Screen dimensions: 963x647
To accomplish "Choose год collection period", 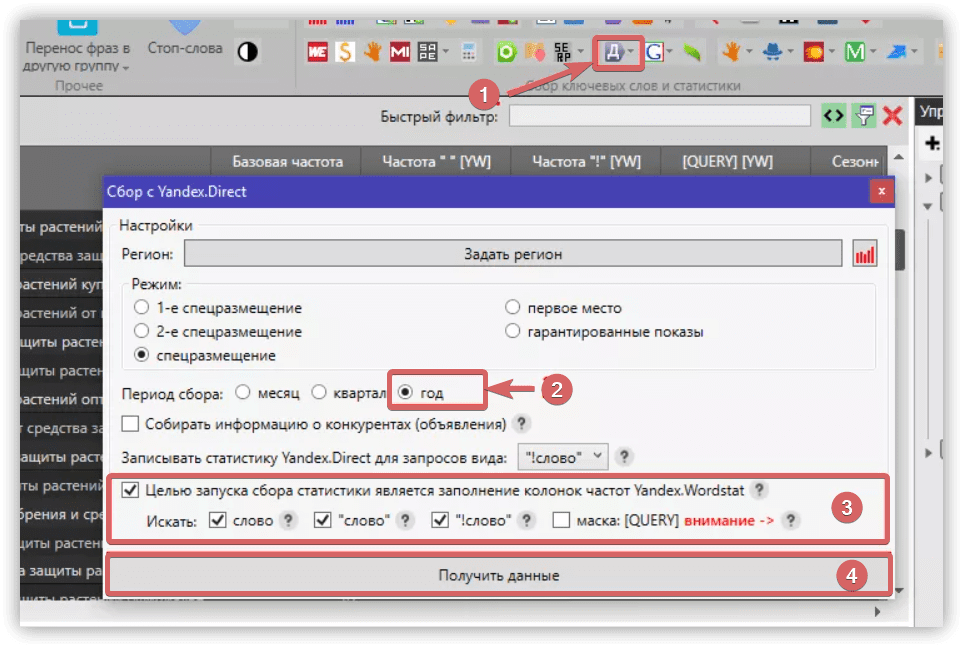I will tap(405, 392).
